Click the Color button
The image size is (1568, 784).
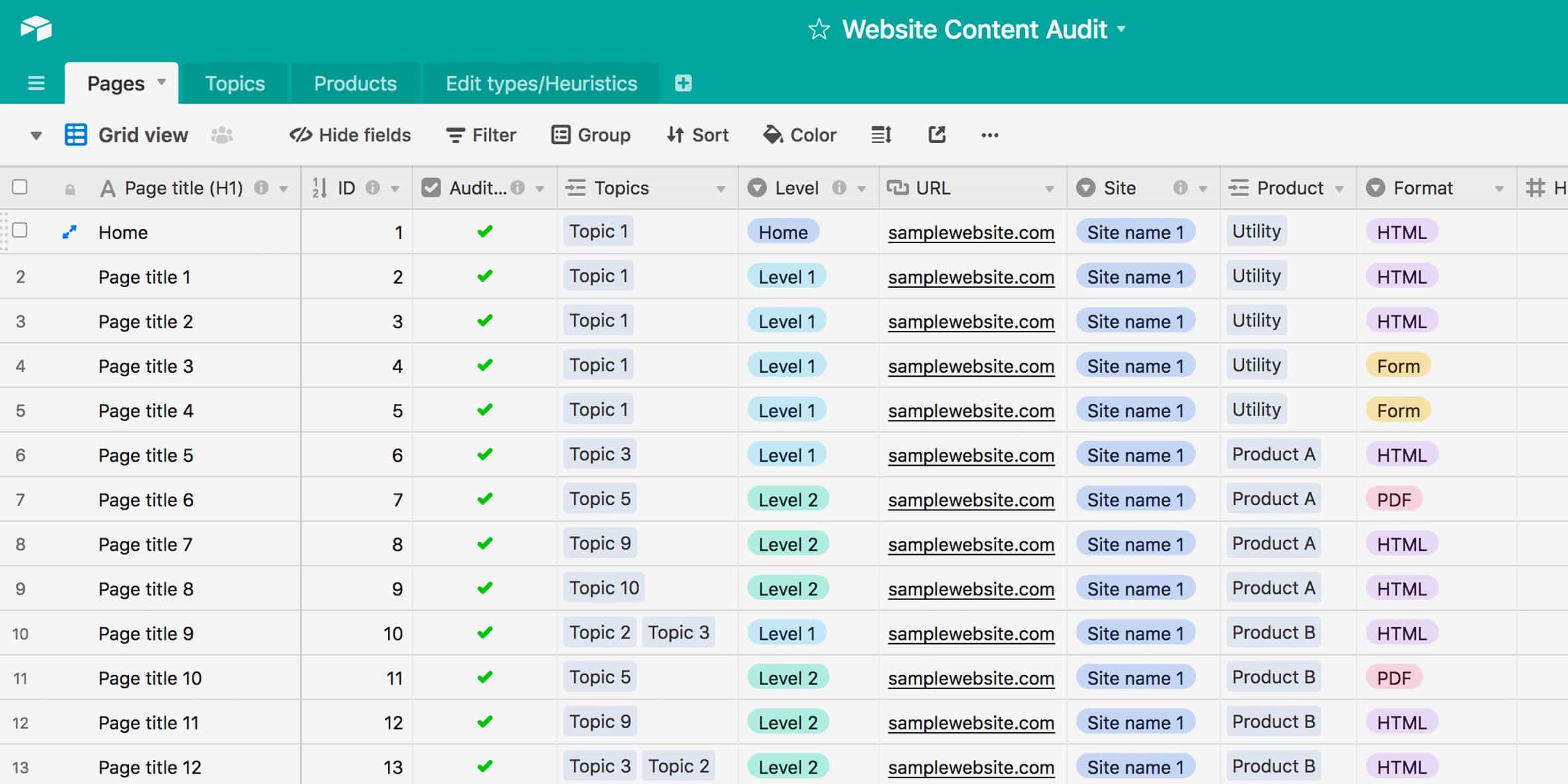[x=800, y=135]
